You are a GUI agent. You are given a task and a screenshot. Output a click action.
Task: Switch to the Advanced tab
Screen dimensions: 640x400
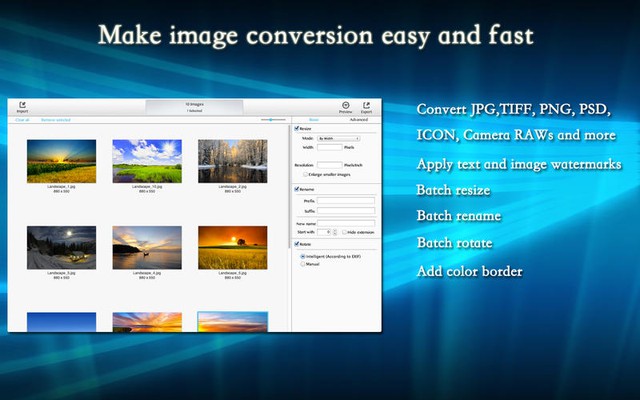pos(358,119)
